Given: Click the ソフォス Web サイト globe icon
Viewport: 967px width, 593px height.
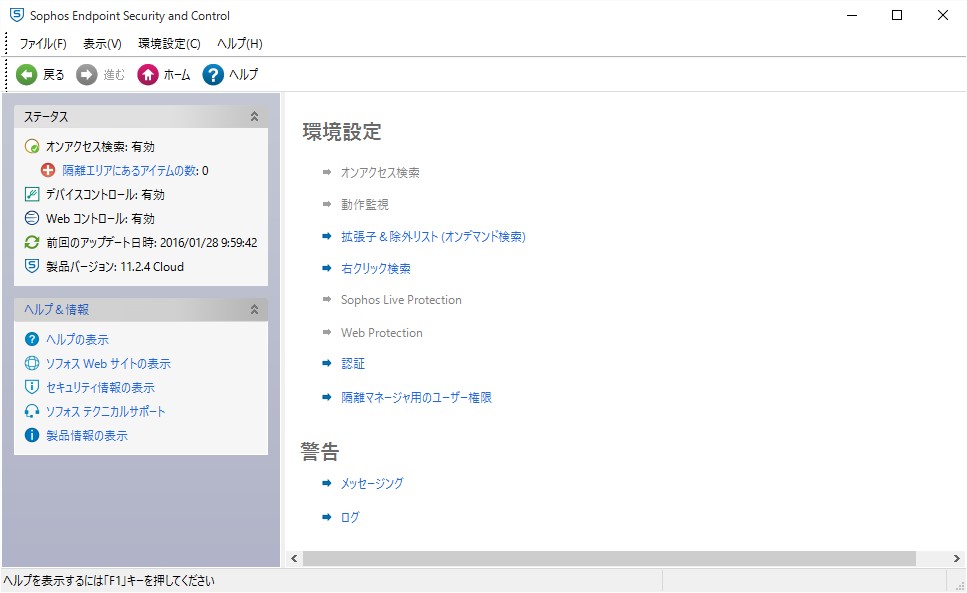Looking at the screenshot, I should pyautogui.click(x=31, y=363).
